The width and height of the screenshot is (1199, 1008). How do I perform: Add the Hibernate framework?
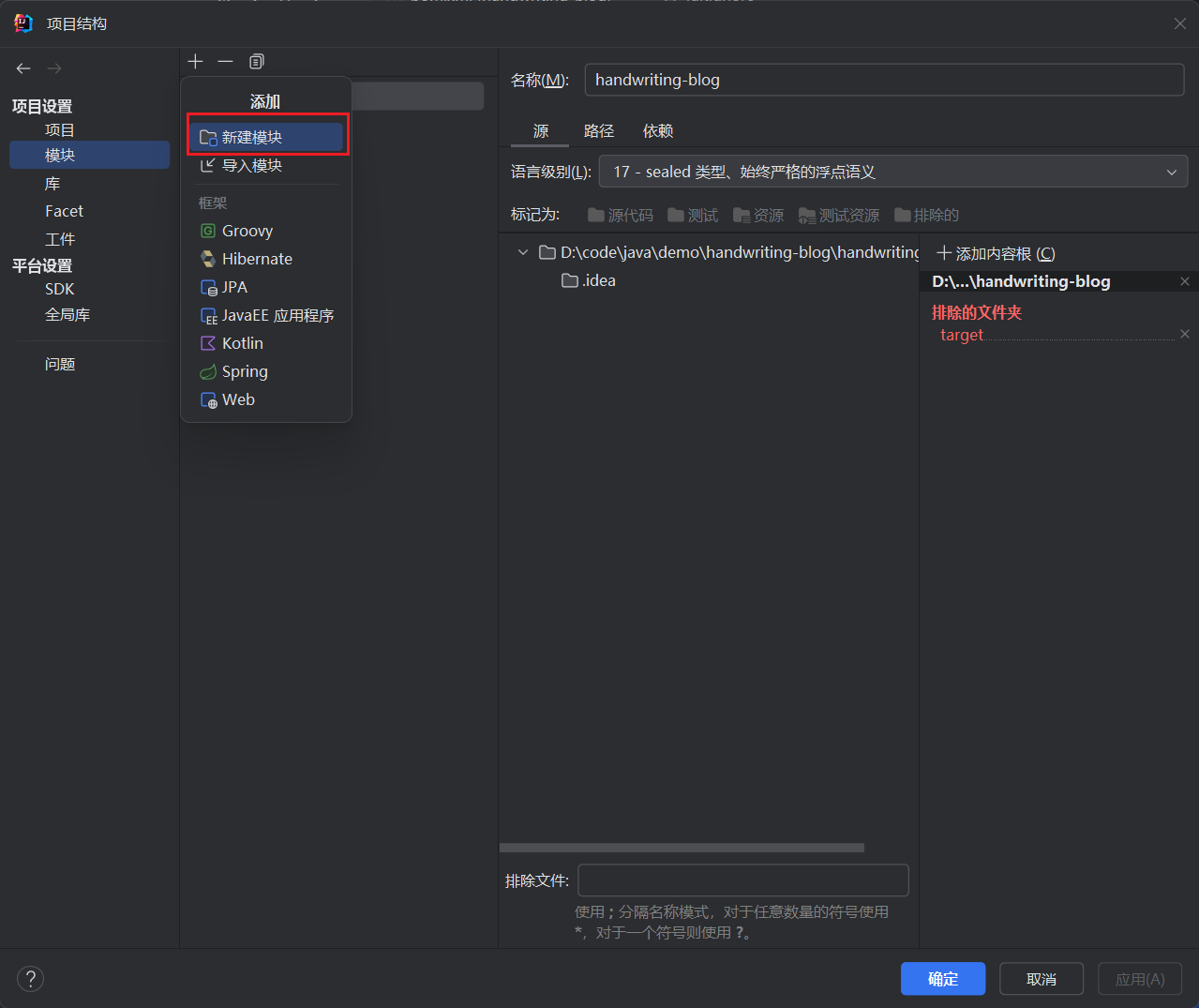(x=266, y=259)
